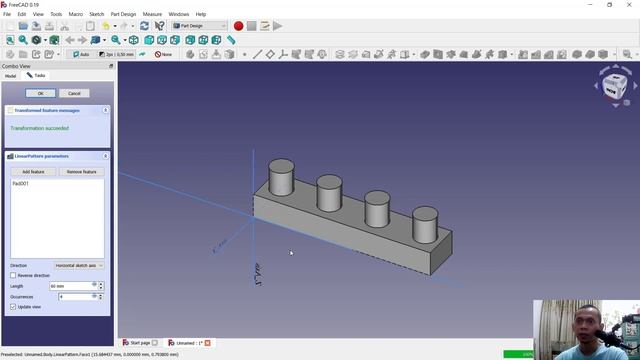Switch to the Model tab
The width and height of the screenshot is (640, 360).
(10, 76)
